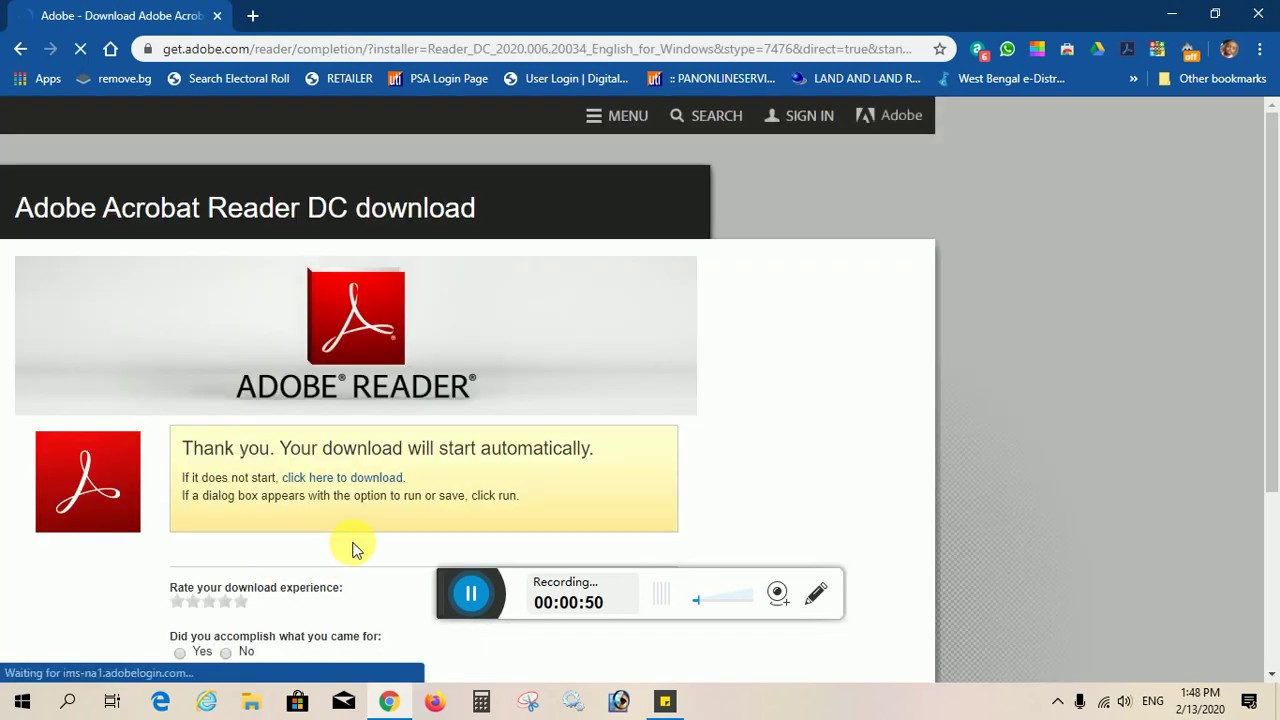Open the Search Electoral Roll bookmark

[228, 79]
